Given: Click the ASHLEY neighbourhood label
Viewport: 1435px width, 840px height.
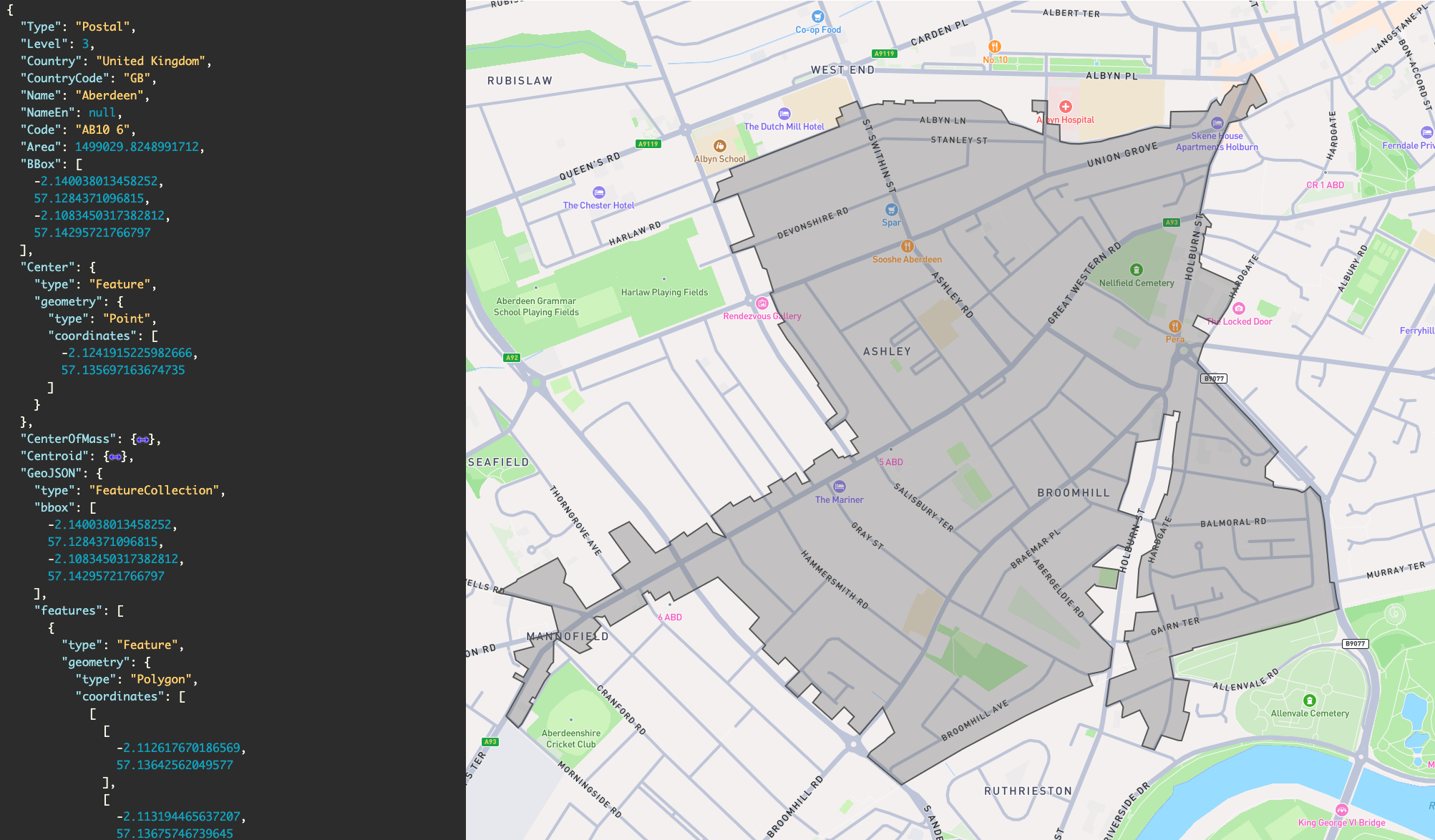Looking at the screenshot, I should tap(887, 352).
